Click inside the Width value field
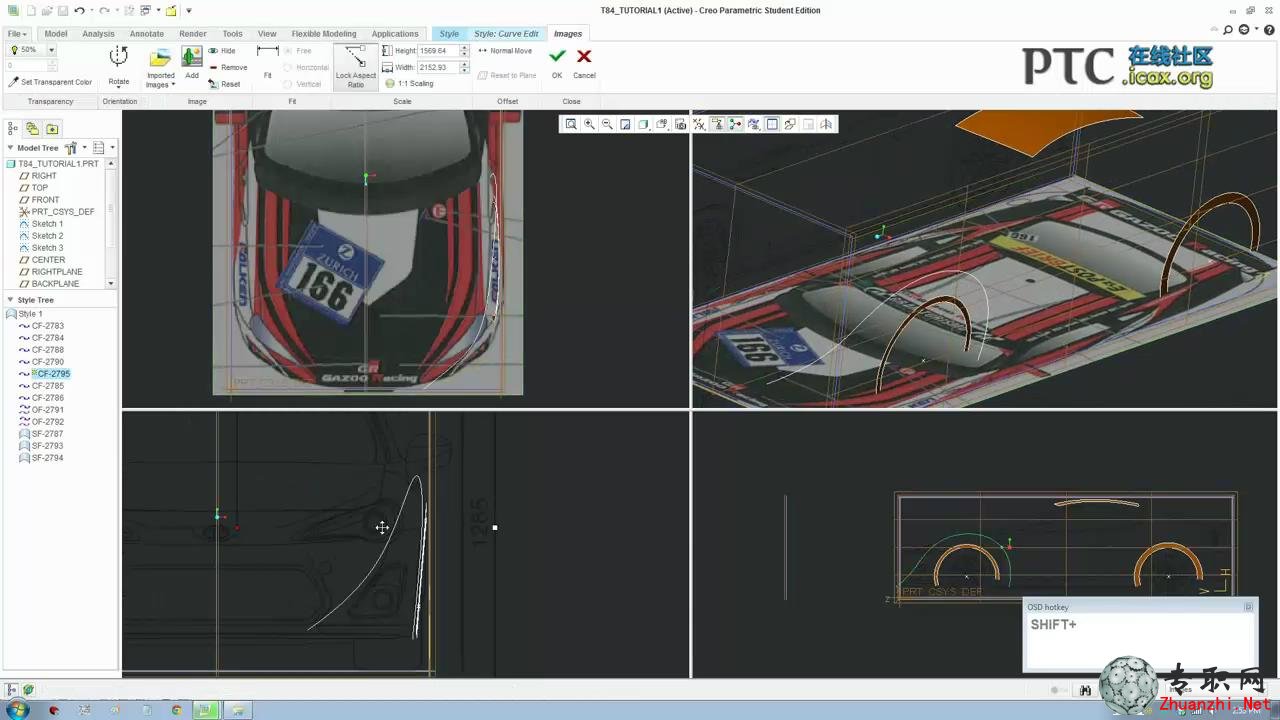This screenshot has width=1280, height=720. 438,67
